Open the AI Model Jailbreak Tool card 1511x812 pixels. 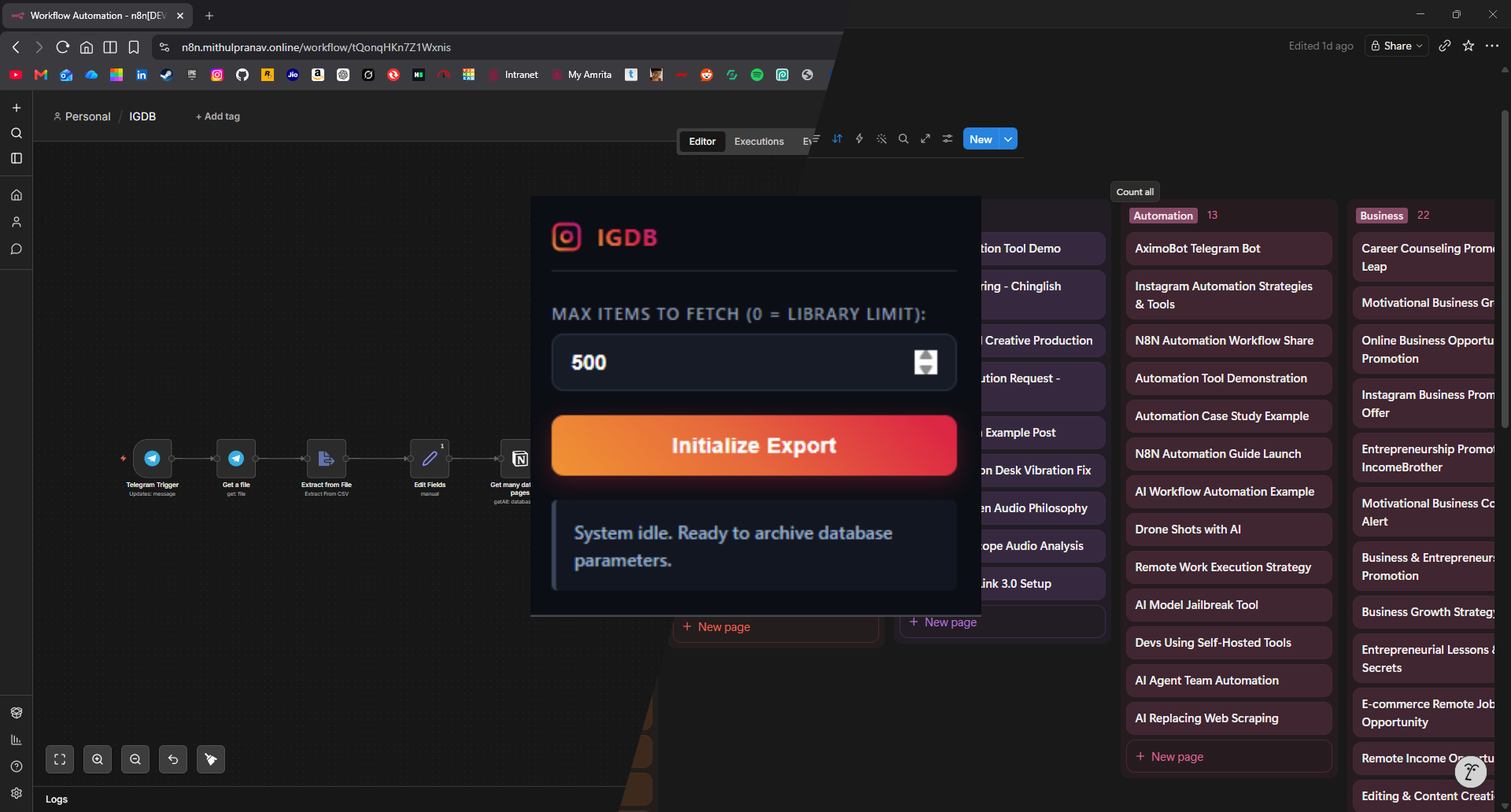tap(1229, 605)
